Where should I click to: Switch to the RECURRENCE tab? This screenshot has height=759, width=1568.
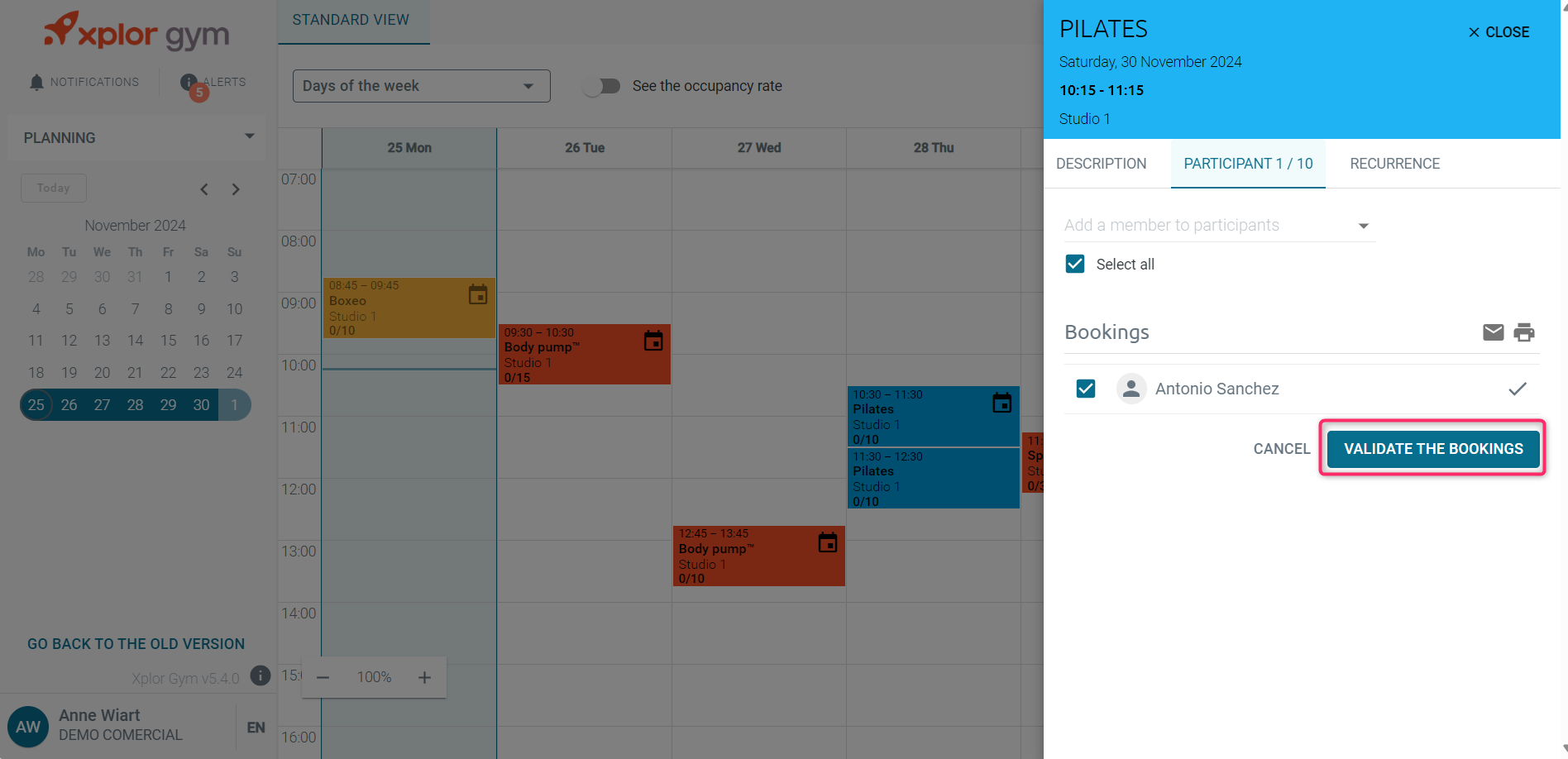(x=1394, y=164)
